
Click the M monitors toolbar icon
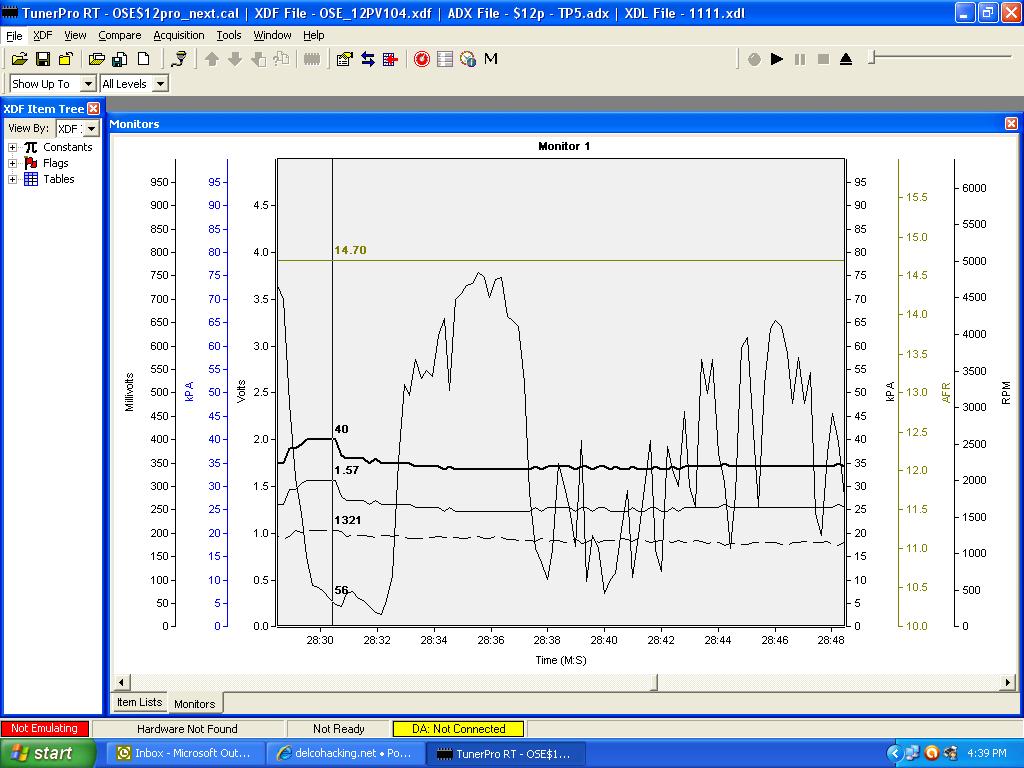coord(491,59)
